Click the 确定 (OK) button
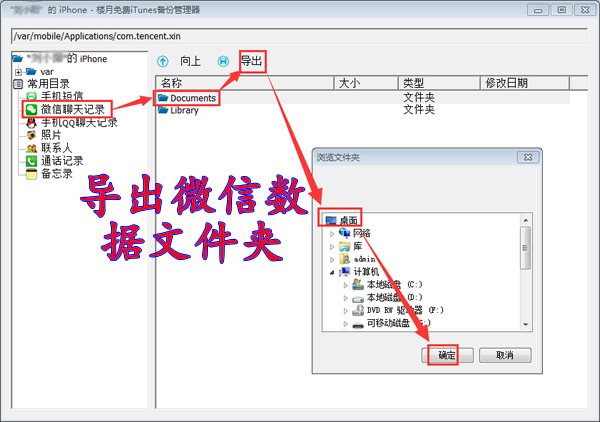The width and height of the screenshot is (600, 422). pyautogui.click(x=446, y=355)
